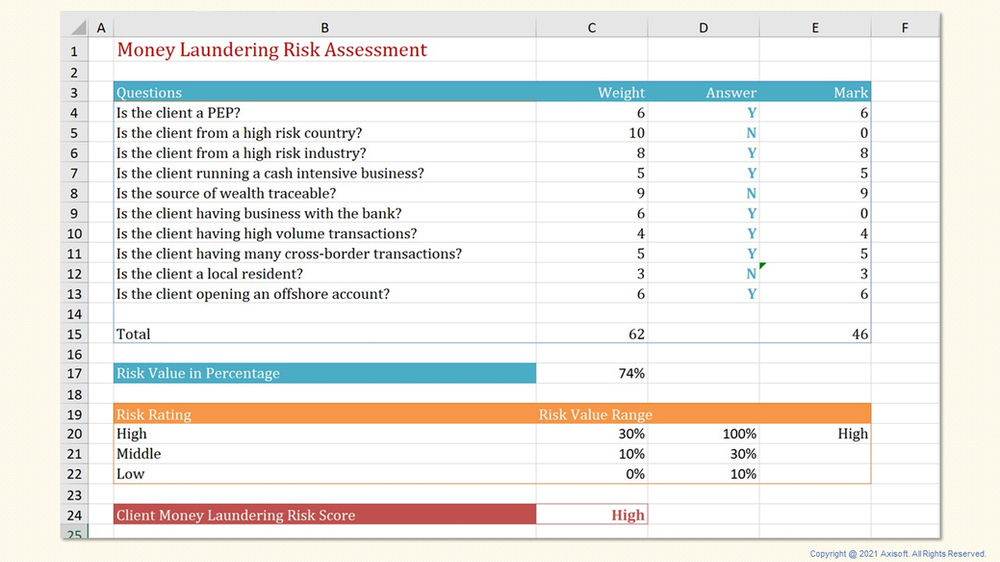
Task: Select the 74% risk value cell
Action: pos(592,373)
